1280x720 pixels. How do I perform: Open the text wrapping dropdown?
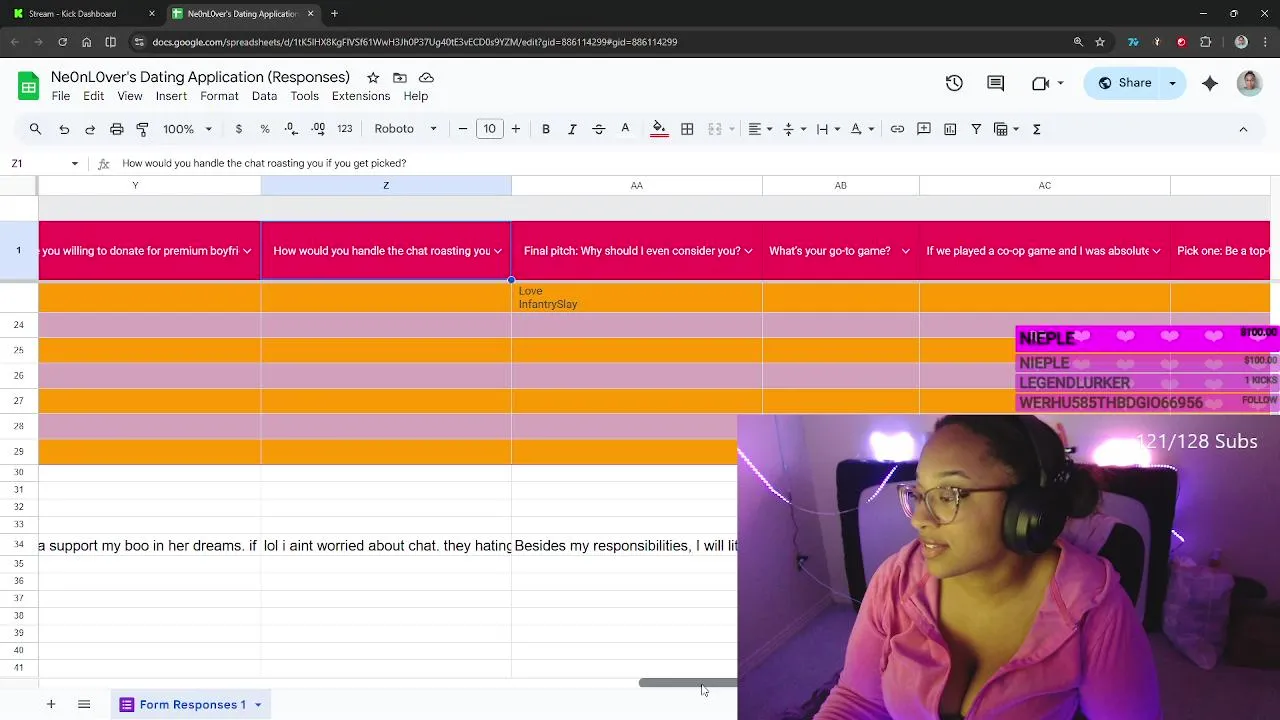[x=828, y=129]
